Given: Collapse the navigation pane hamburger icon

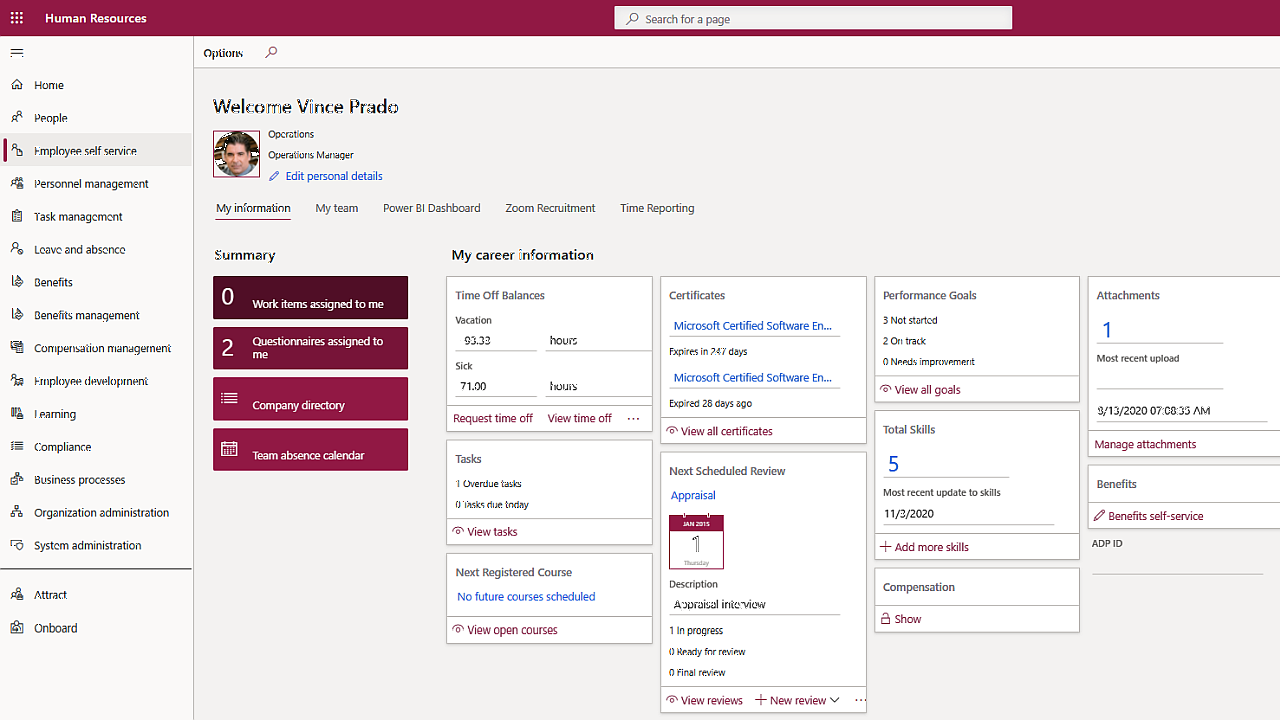Looking at the screenshot, I should tap(17, 53).
